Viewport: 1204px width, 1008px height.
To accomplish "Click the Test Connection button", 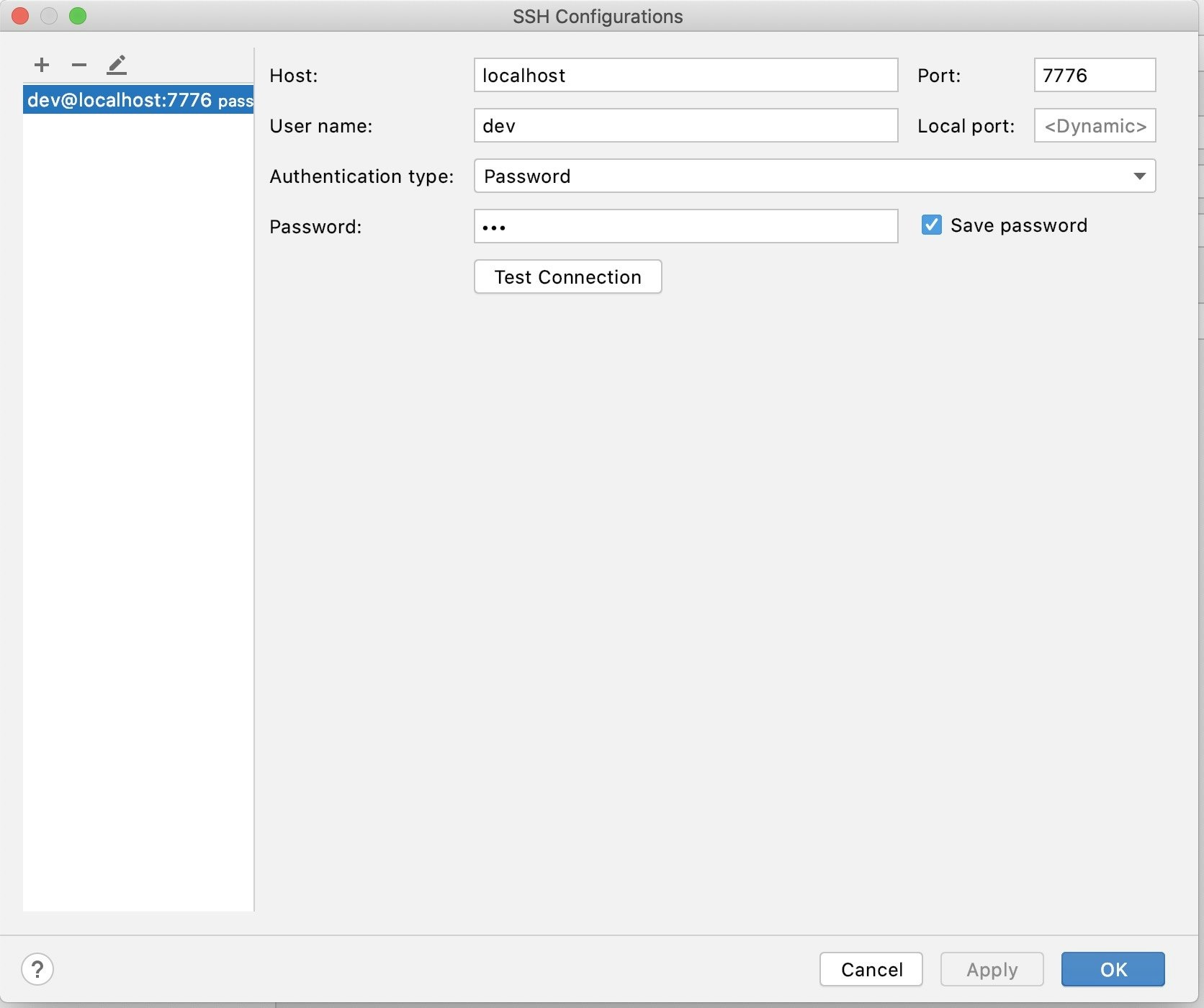I will pos(567,276).
